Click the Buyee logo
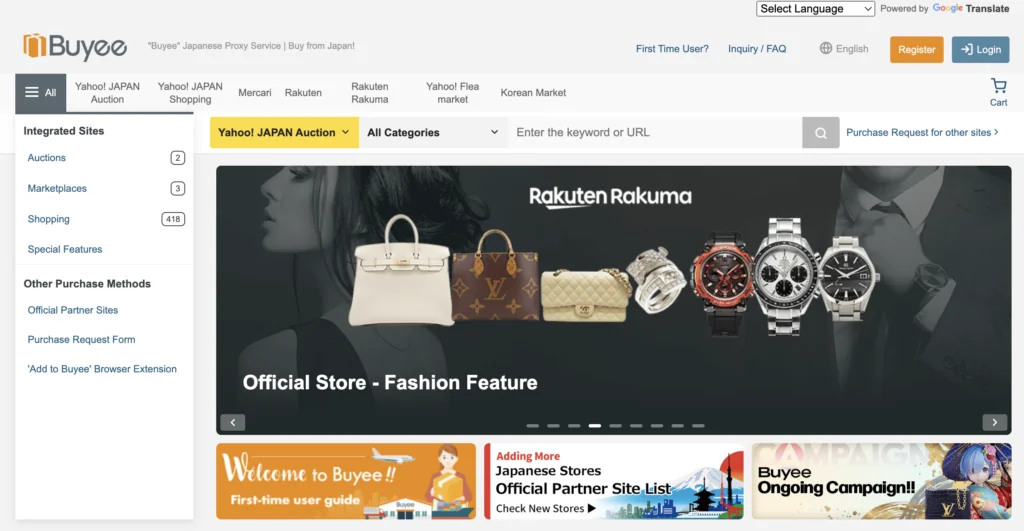The height and width of the screenshot is (531, 1024). pos(75,46)
